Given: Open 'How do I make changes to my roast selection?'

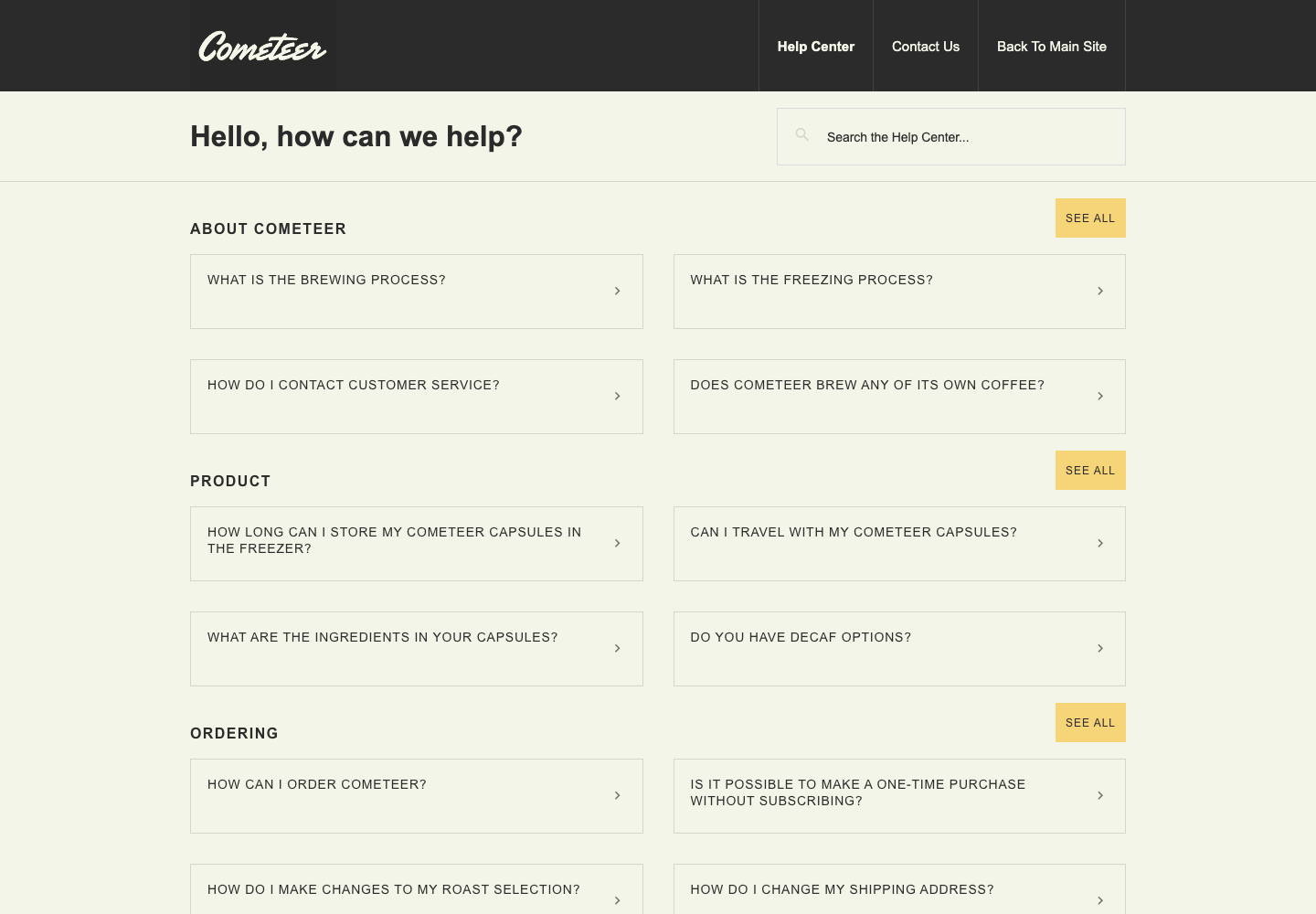Looking at the screenshot, I should point(417,889).
